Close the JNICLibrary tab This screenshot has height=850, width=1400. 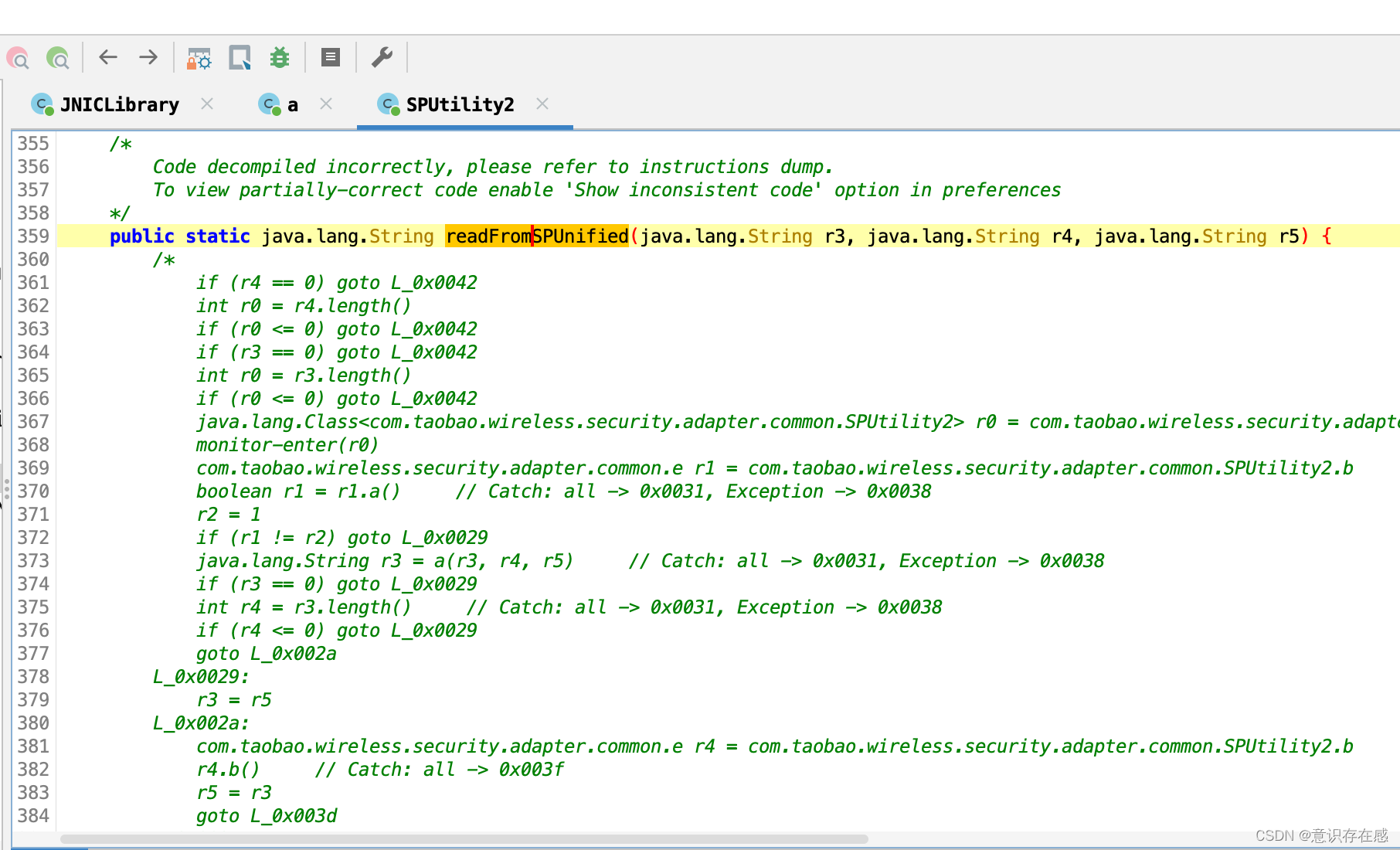[x=207, y=104]
